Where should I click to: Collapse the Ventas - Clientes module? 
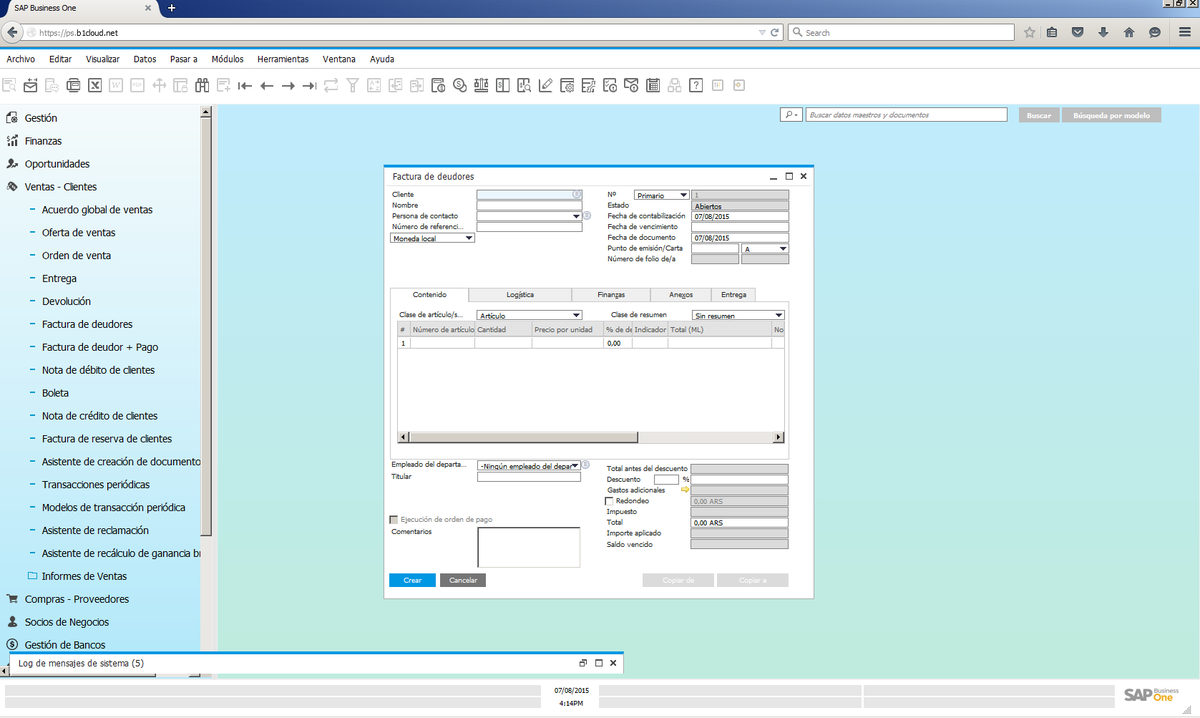point(61,187)
